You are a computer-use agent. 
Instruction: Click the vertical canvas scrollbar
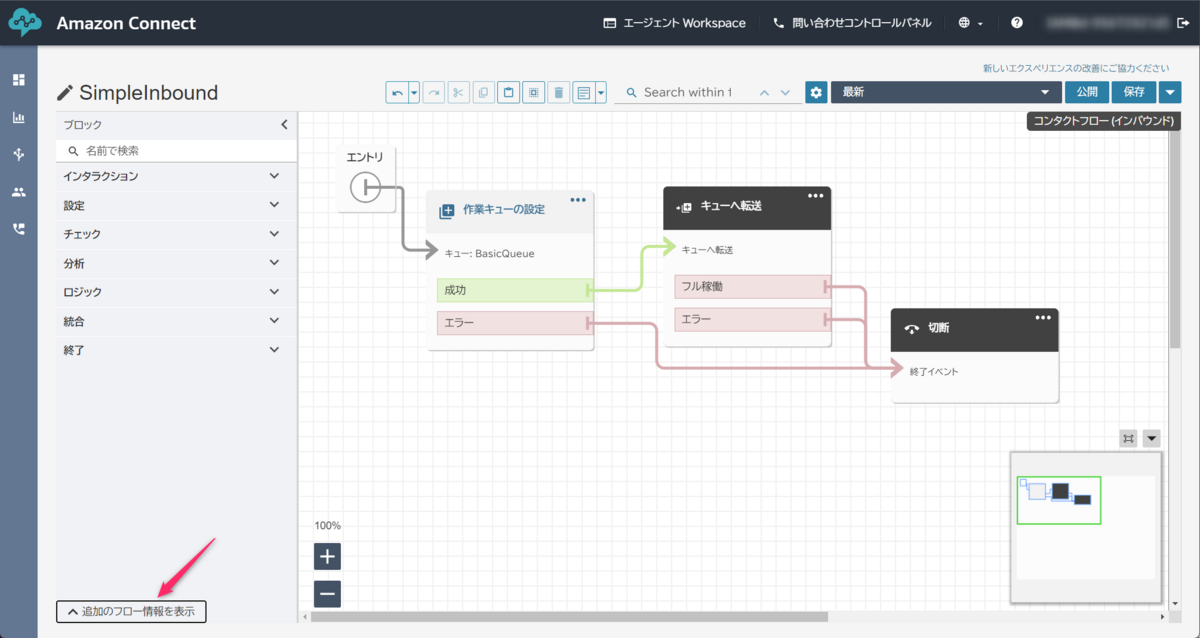[x=1175, y=240]
